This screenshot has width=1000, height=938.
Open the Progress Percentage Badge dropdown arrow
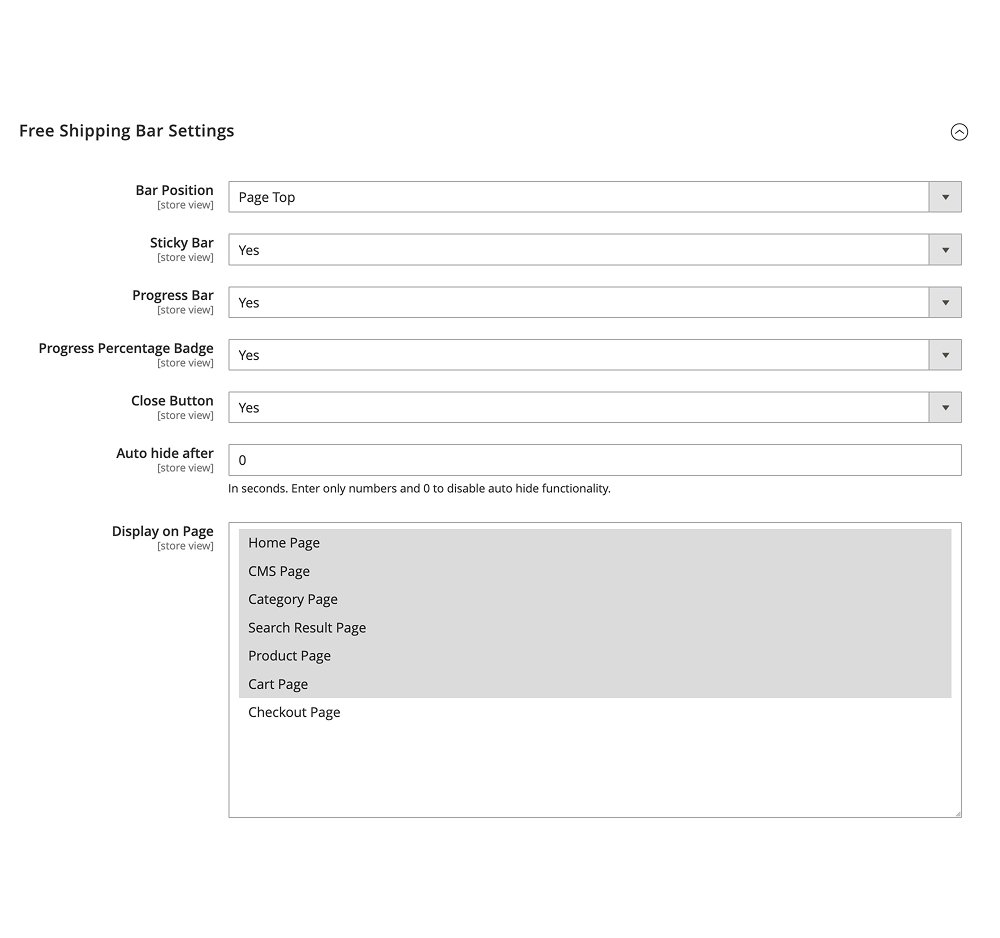point(945,355)
